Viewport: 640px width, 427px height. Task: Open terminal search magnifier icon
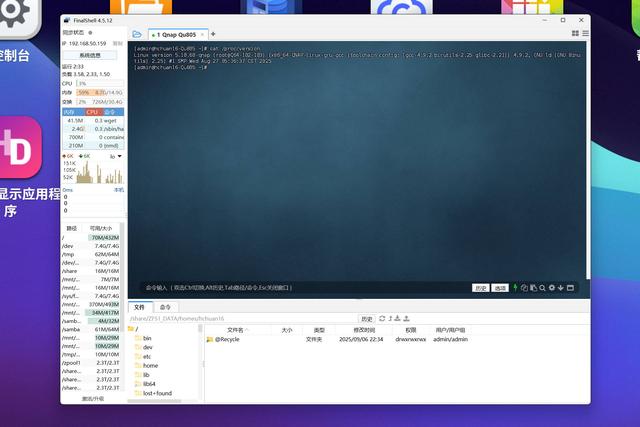pyautogui.click(x=542, y=288)
